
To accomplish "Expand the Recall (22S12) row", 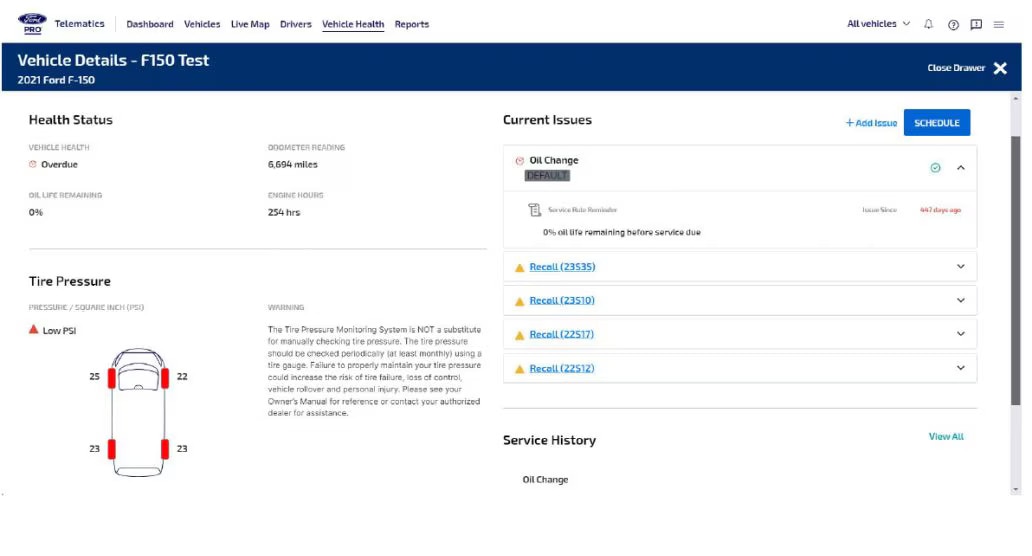I will pyautogui.click(x=961, y=368).
